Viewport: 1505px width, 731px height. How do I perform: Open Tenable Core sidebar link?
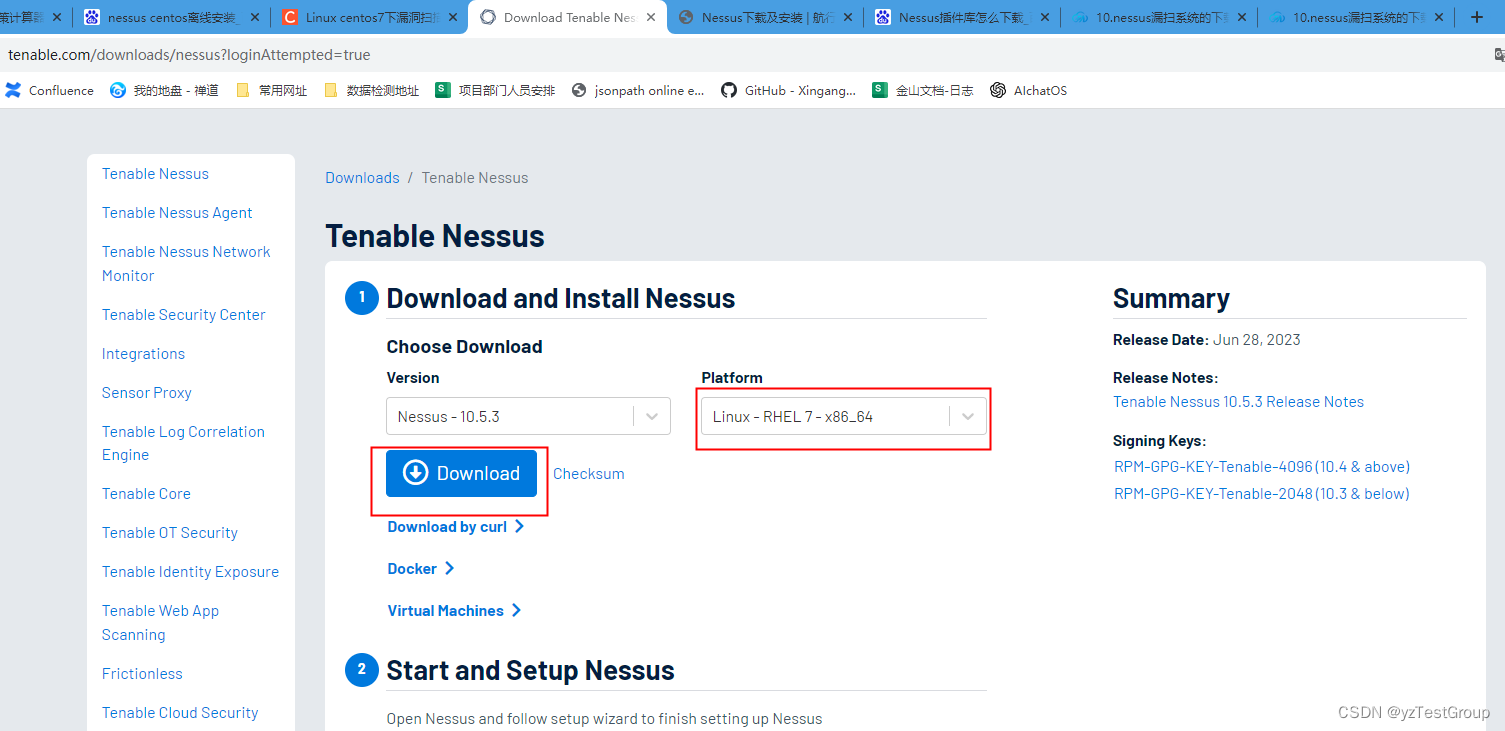tap(146, 494)
